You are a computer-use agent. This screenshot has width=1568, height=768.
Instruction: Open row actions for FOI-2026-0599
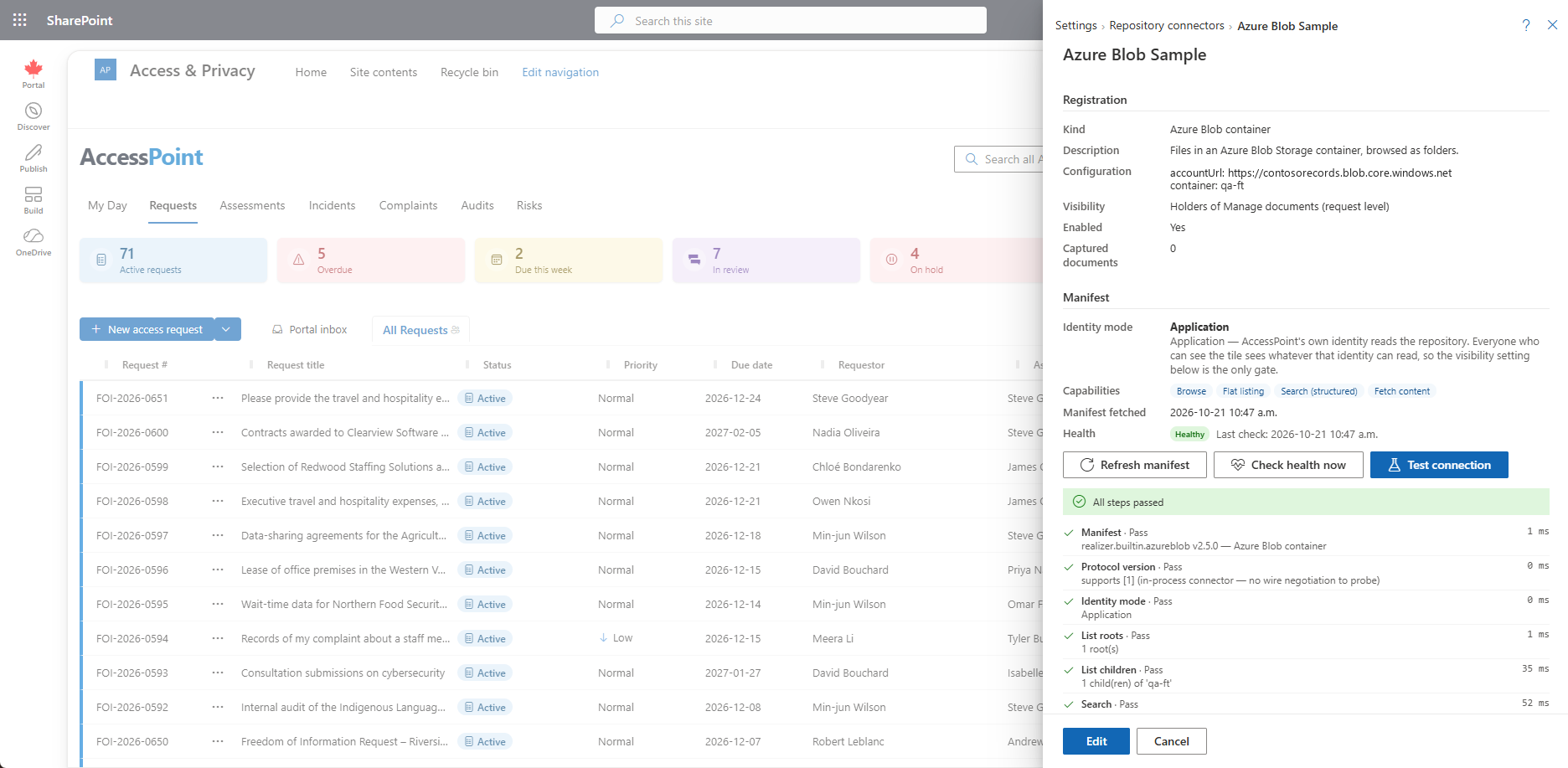218,466
